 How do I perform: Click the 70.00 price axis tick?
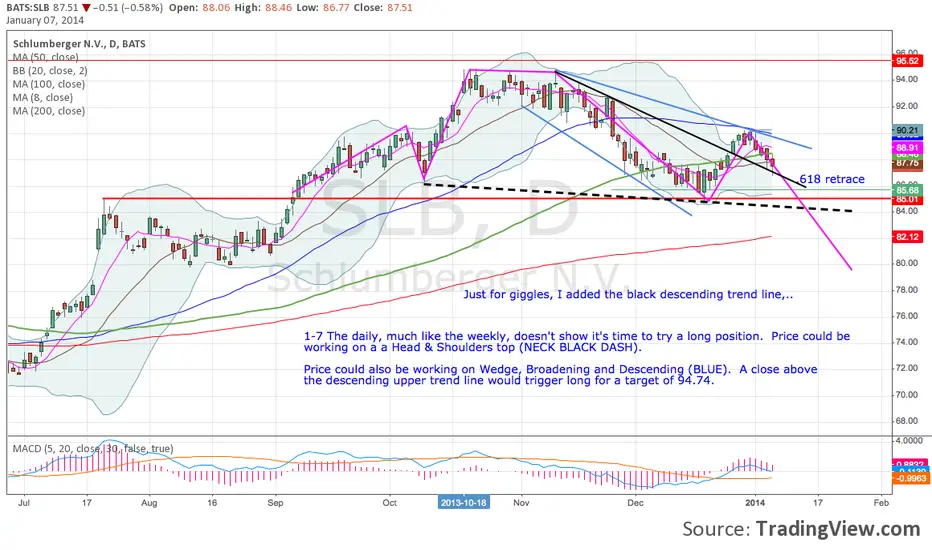tap(907, 394)
